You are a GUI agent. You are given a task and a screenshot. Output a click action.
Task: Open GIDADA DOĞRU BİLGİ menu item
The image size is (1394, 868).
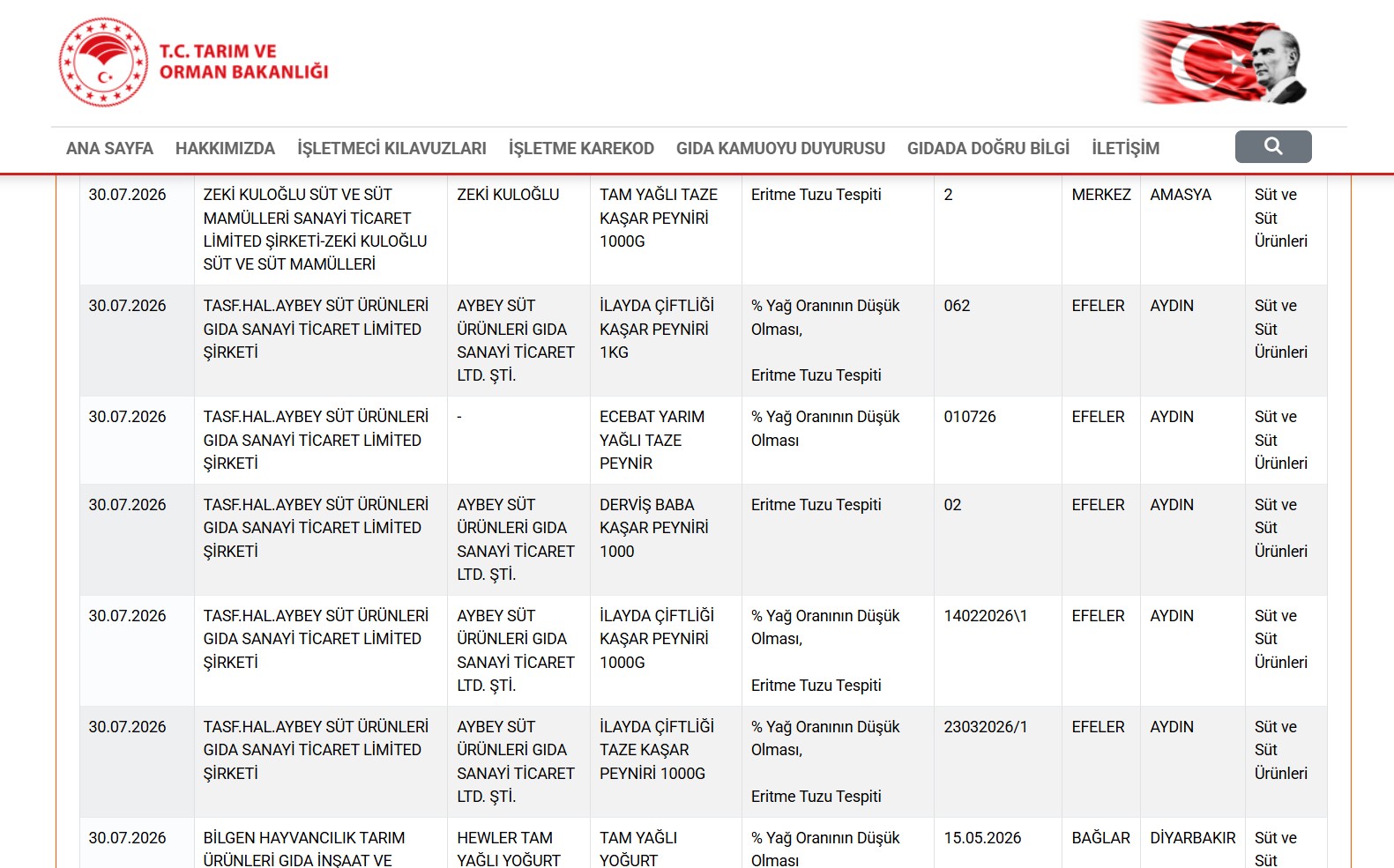988,148
